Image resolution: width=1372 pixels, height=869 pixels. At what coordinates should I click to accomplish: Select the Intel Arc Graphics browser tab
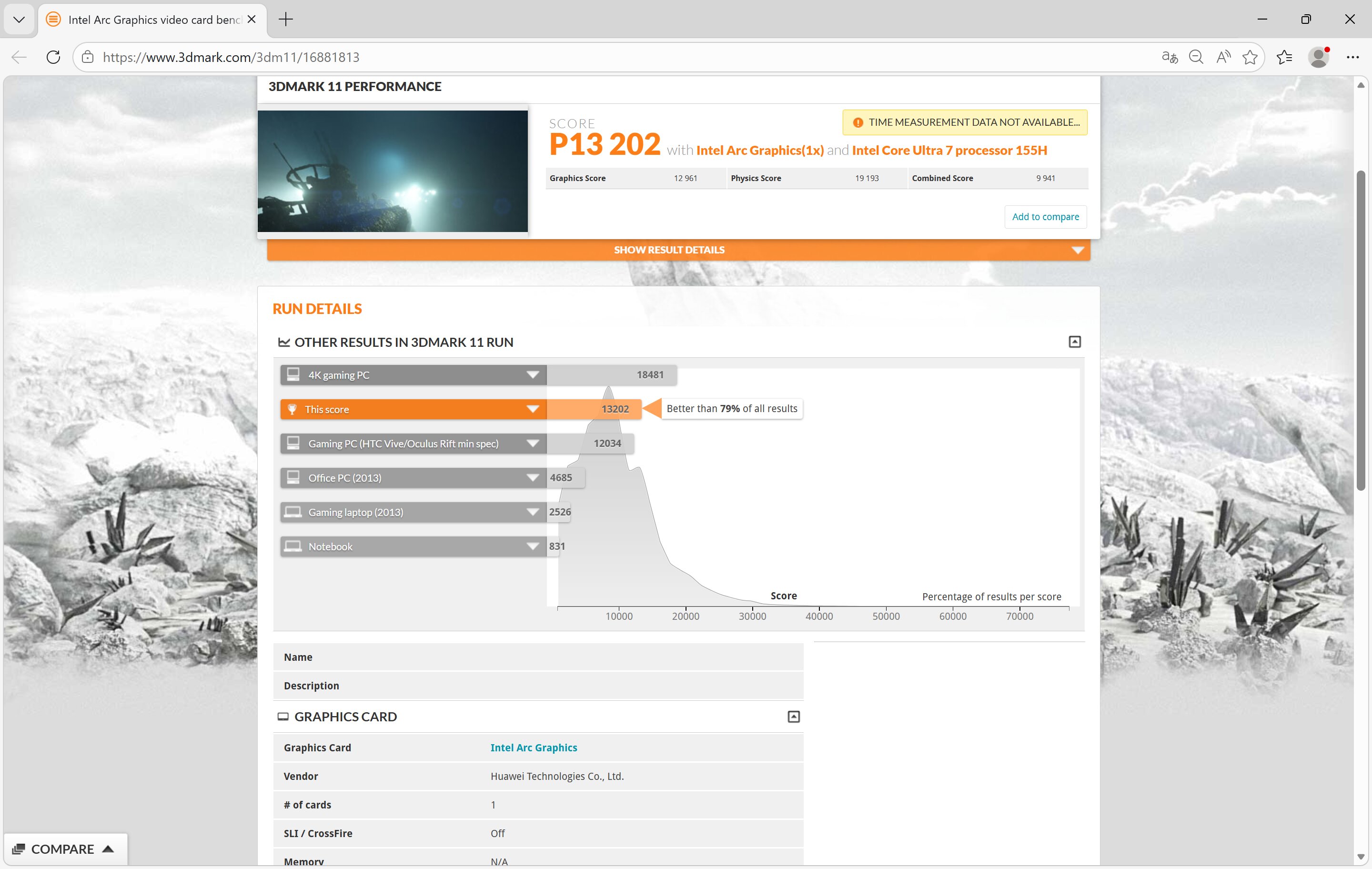153,20
